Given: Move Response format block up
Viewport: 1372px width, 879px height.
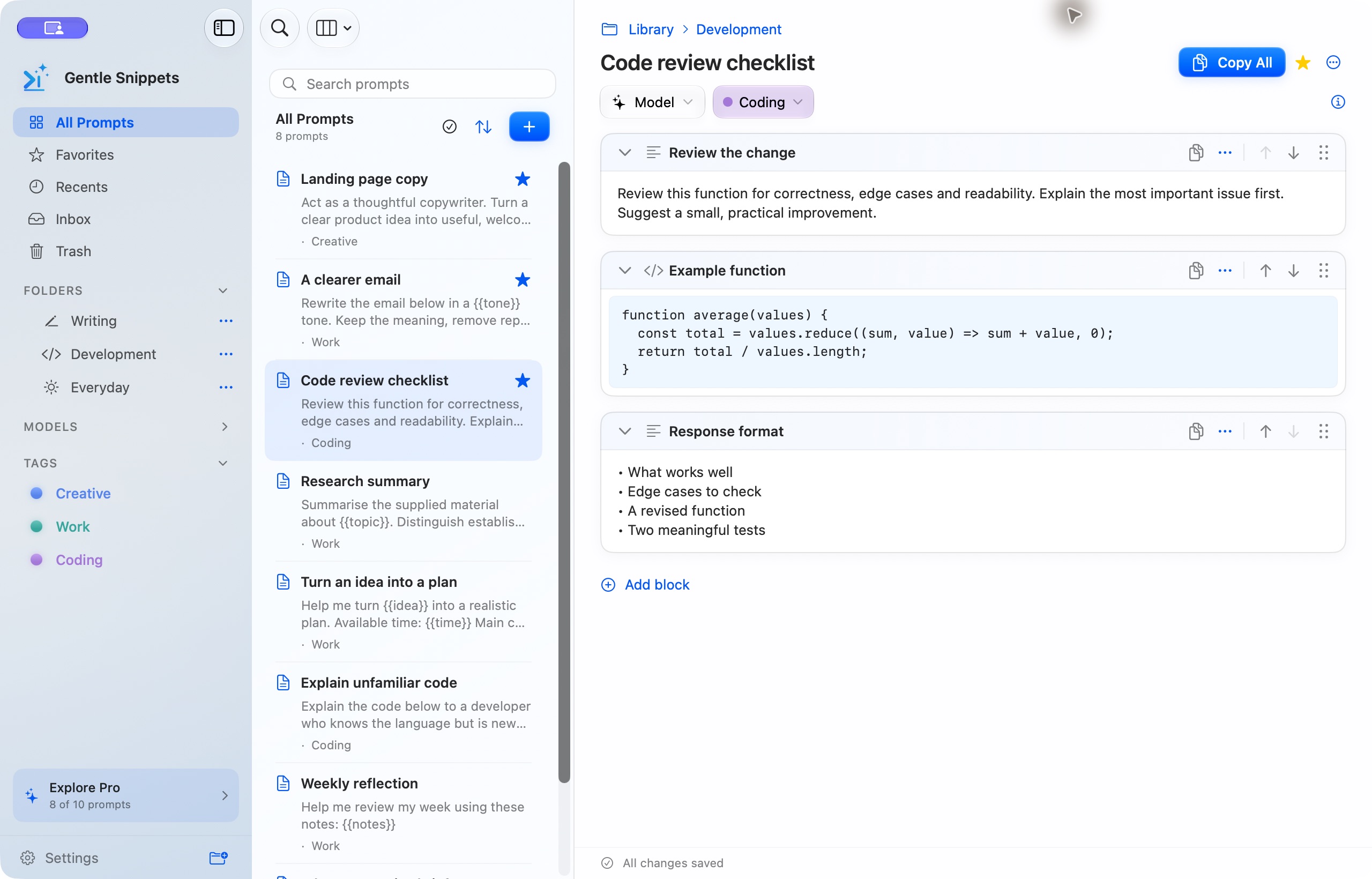Looking at the screenshot, I should click(1265, 431).
